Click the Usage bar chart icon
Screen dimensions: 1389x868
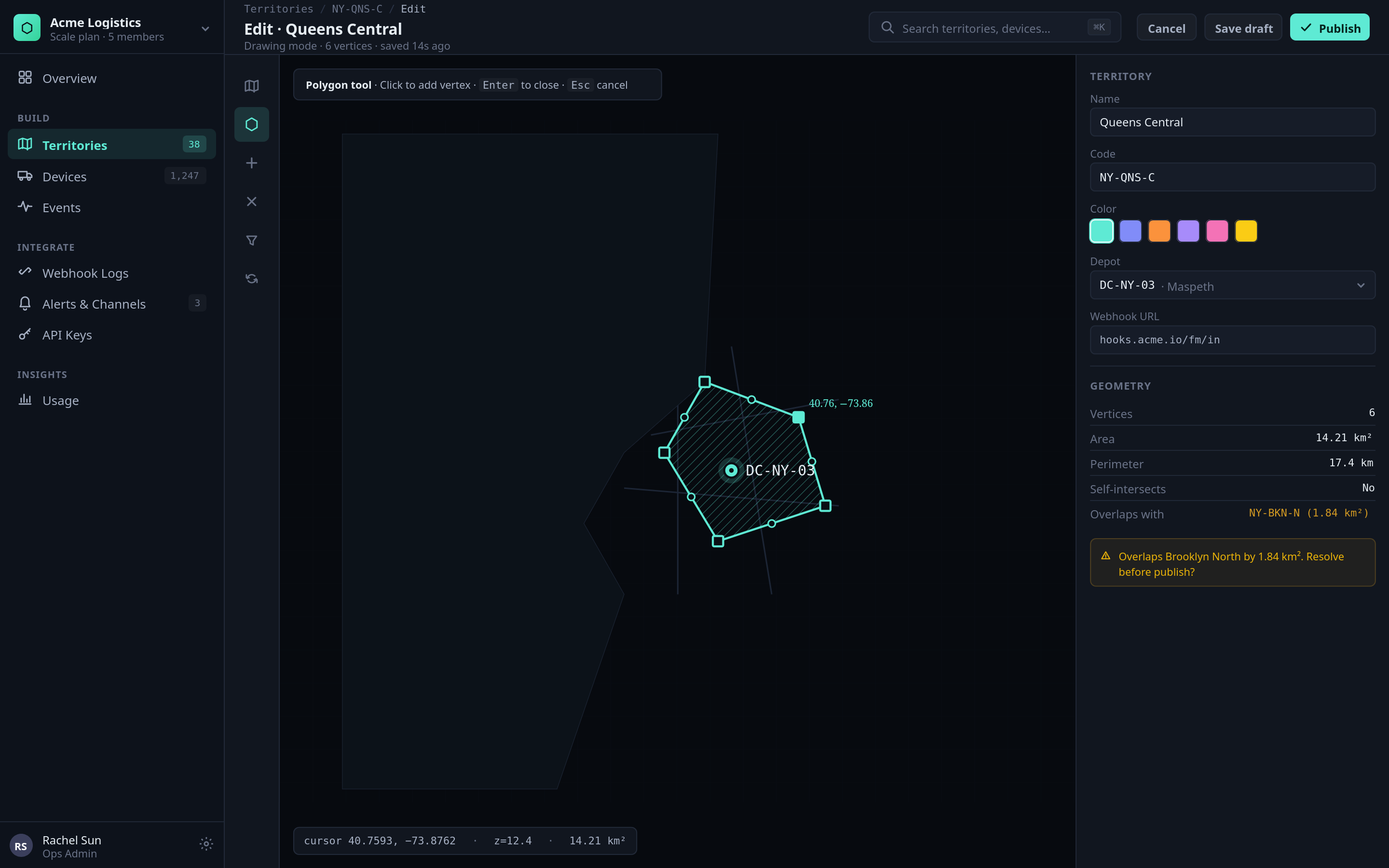click(x=25, y=400)
